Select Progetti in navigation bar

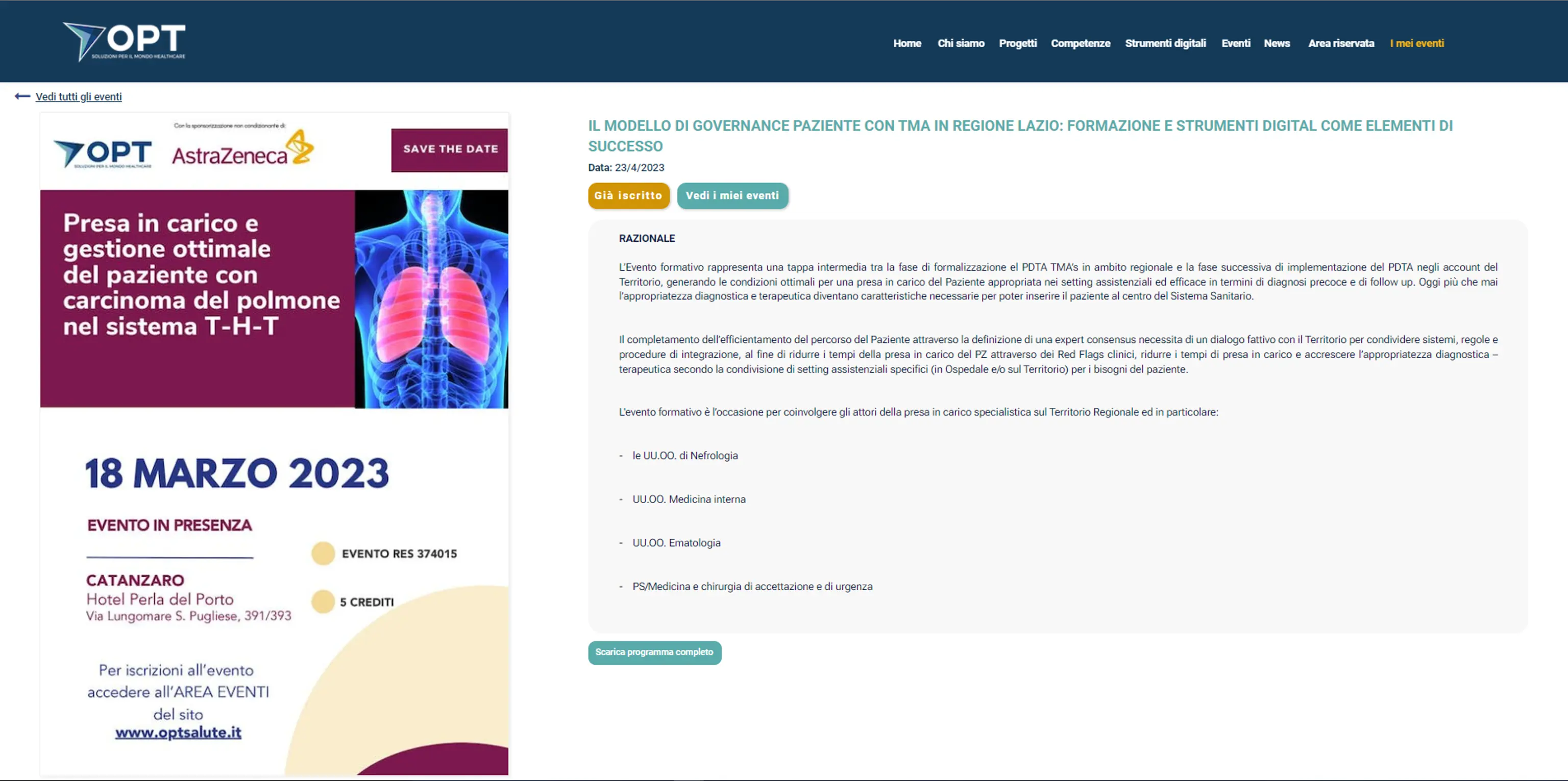(x=1017, y=43)
